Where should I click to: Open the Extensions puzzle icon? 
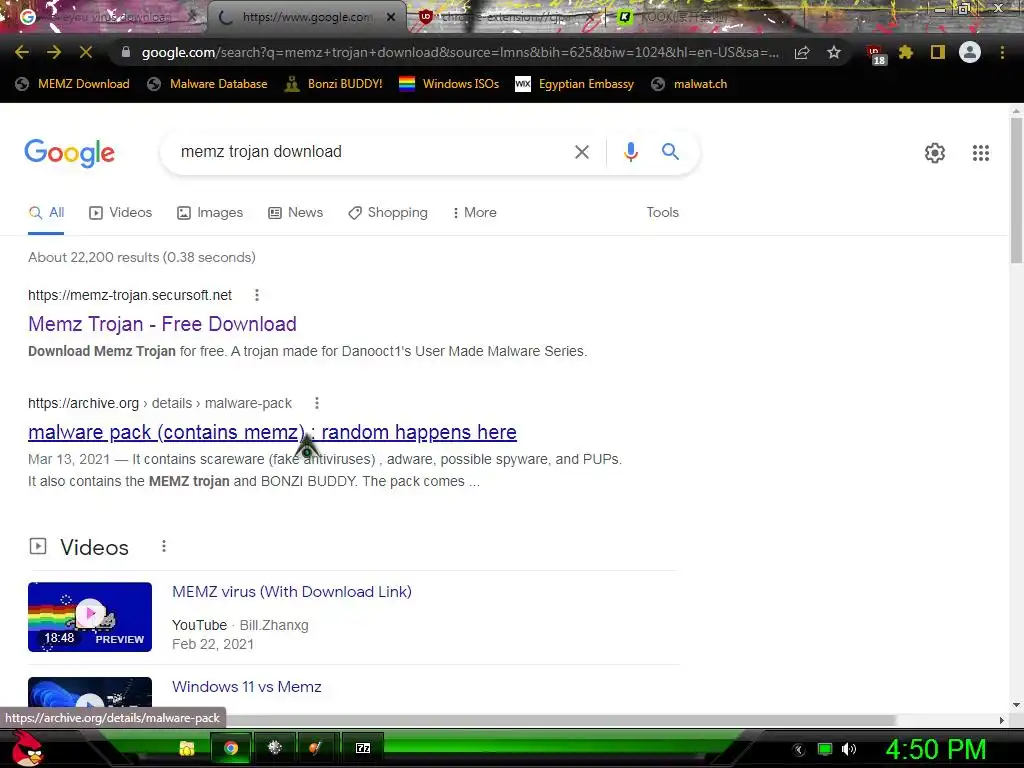pyautogui.click(x=906, y=52)
